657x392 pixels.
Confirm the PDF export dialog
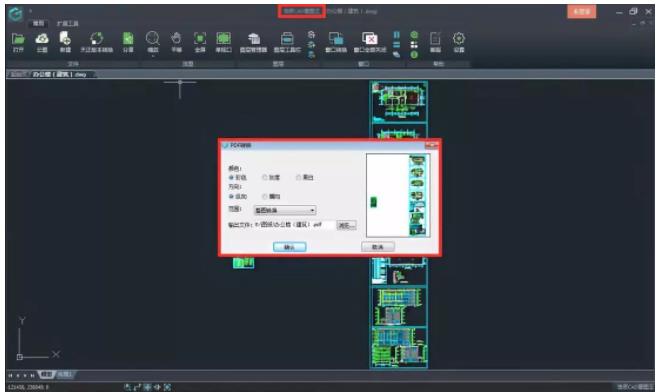click(290, 247)
